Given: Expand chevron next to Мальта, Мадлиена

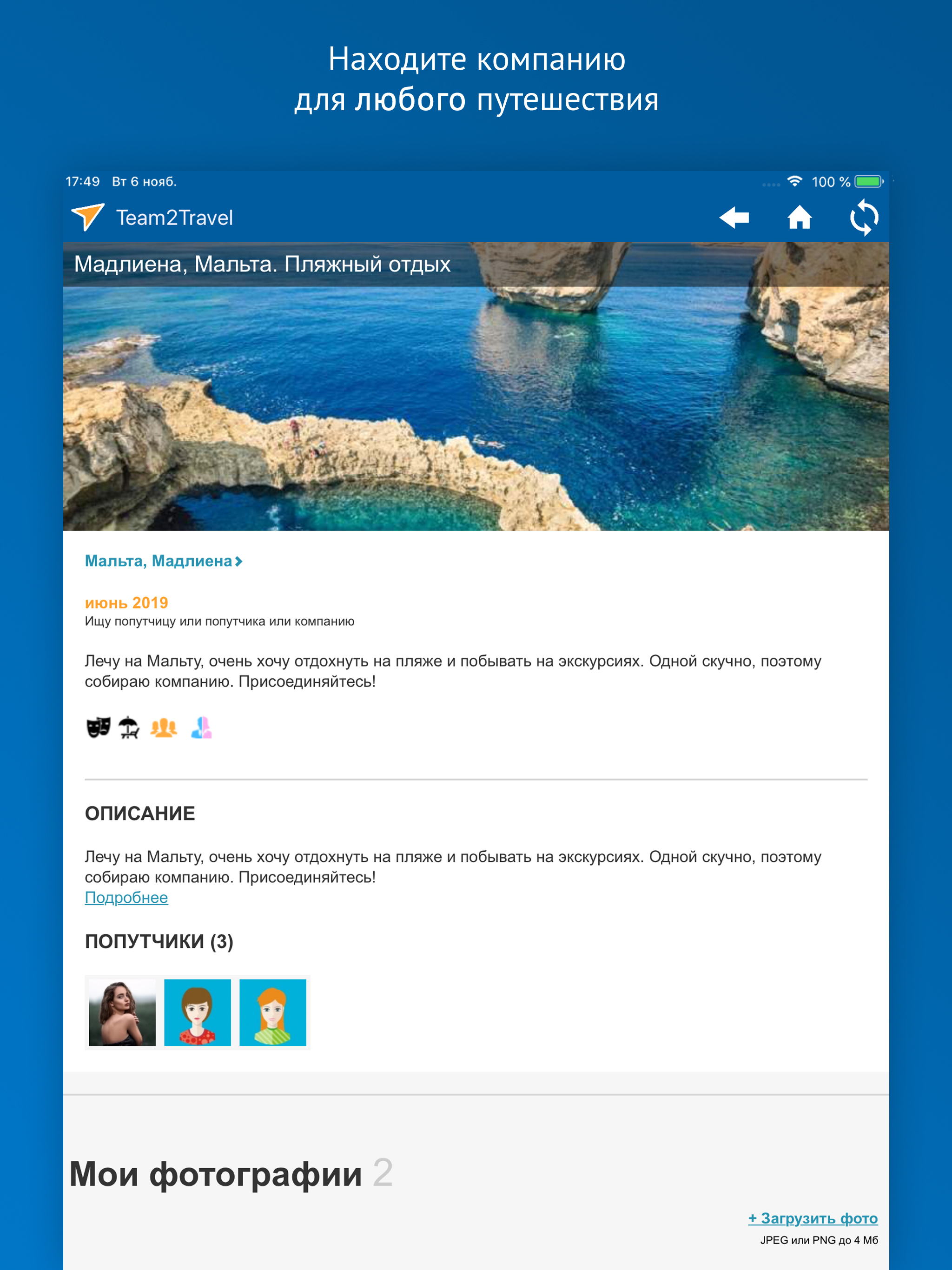Looking at the screenshot, I should 239,562.
